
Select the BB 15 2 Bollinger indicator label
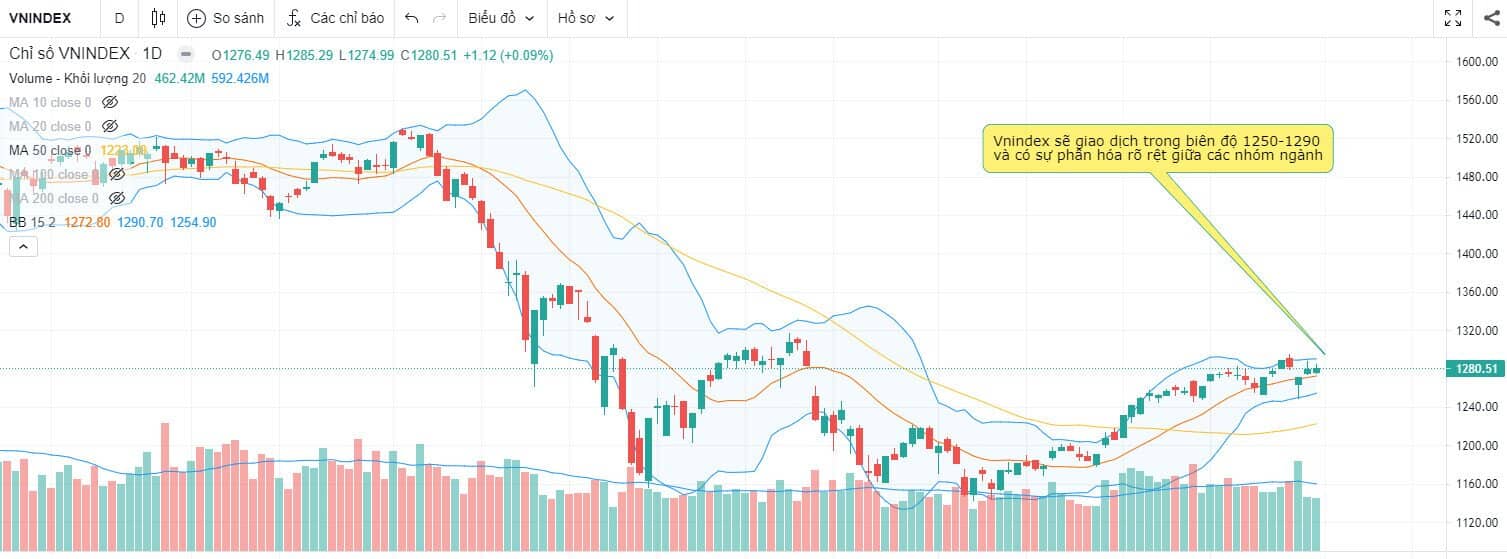click(x=33, y=223)
